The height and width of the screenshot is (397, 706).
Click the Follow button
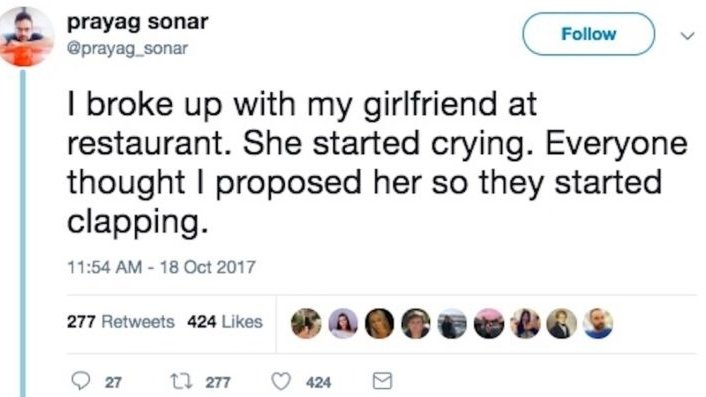click(x=588, y=34)
